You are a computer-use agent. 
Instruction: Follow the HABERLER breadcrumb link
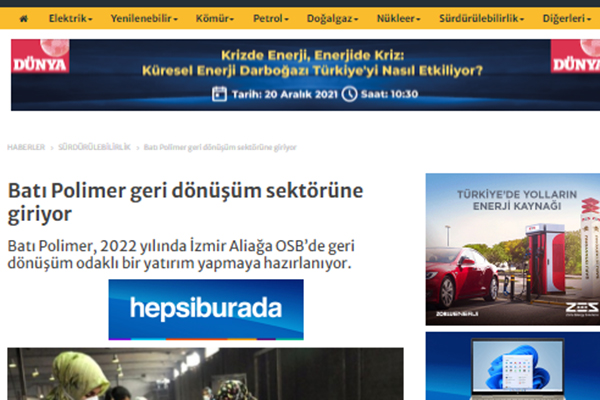click(x=26, y=147)
